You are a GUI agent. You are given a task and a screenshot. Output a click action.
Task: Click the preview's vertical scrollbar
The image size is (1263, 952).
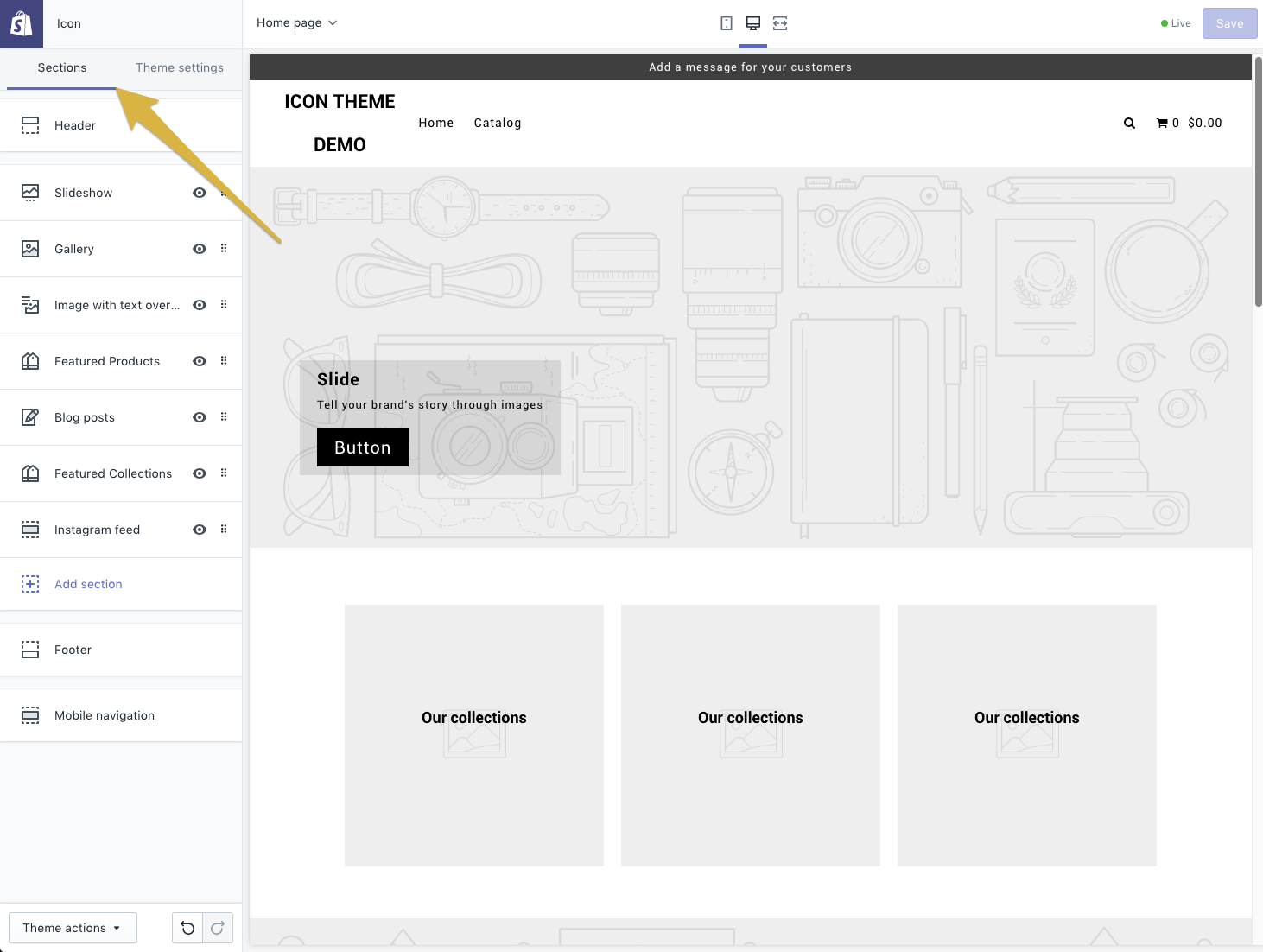pyautogui.click(x=1258, y=181)
